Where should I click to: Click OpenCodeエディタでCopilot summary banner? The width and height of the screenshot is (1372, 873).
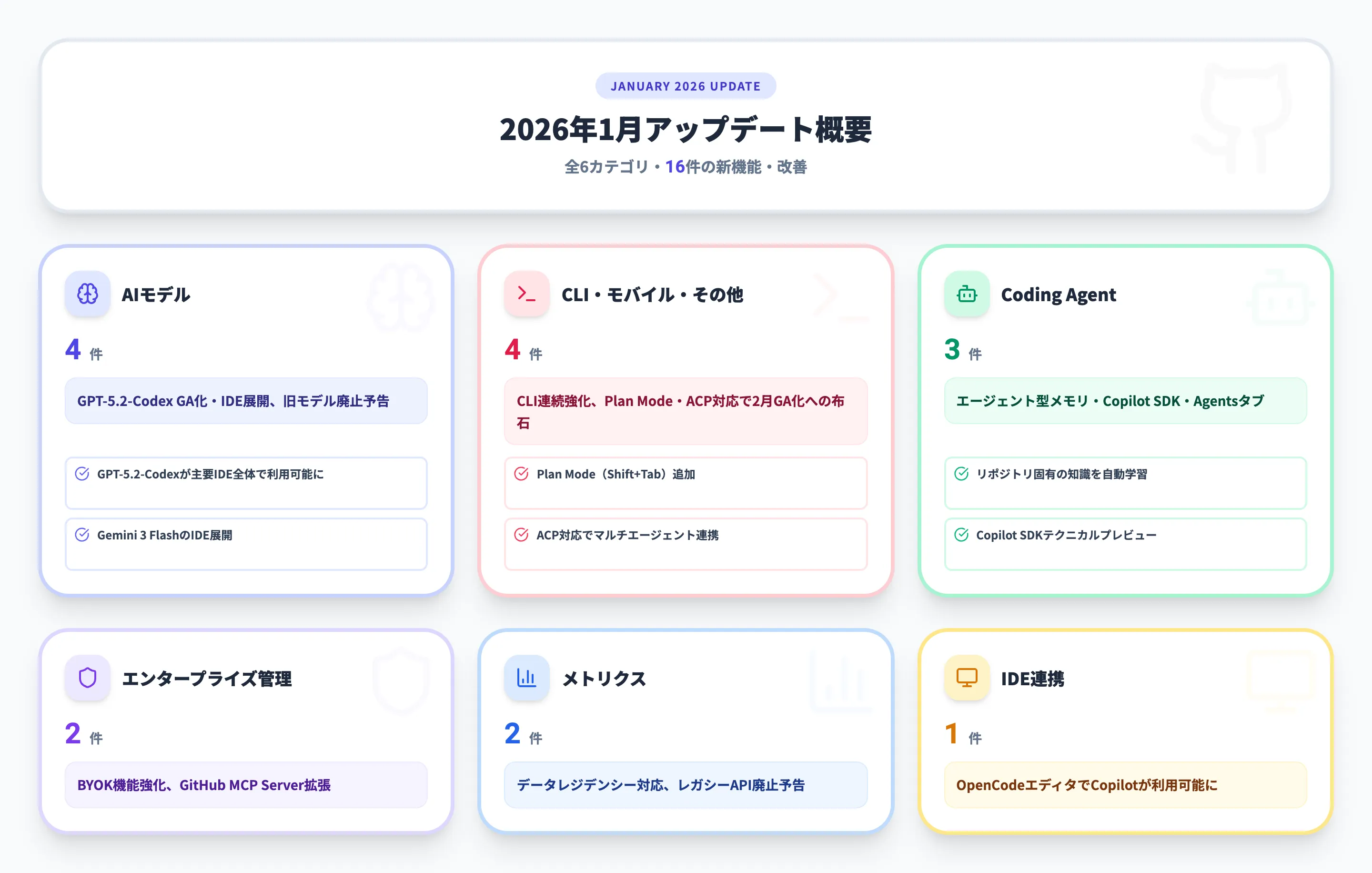pos(1125,785)
